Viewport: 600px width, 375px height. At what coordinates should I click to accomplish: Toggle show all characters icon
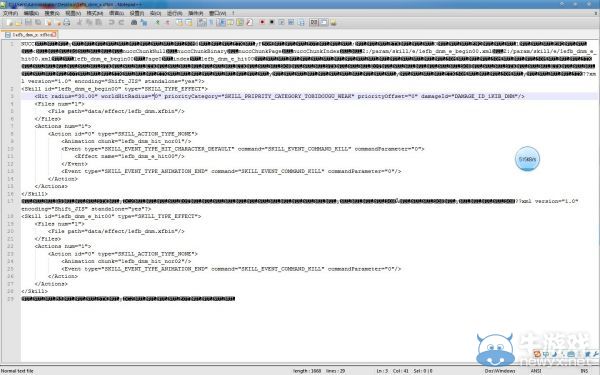coord(211,23)
